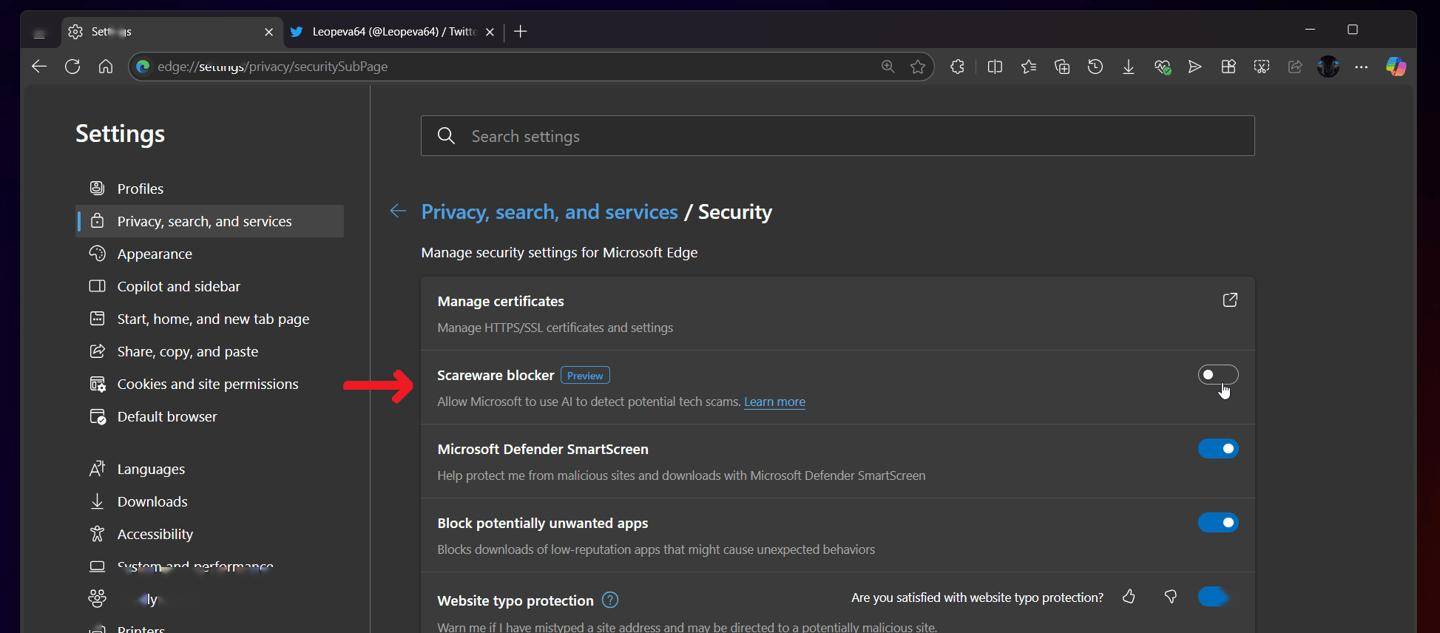
Task: Click the screen capture toolbar icon
Action: (1262, 67)
